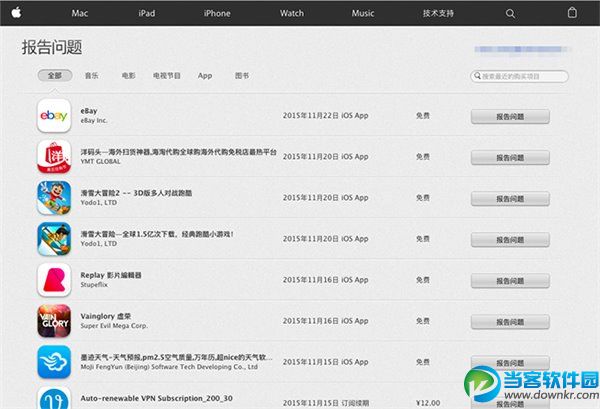600x409 pixels.
Task: Open the search magnifier icon in navbar
Action: [x=510, y=13]
